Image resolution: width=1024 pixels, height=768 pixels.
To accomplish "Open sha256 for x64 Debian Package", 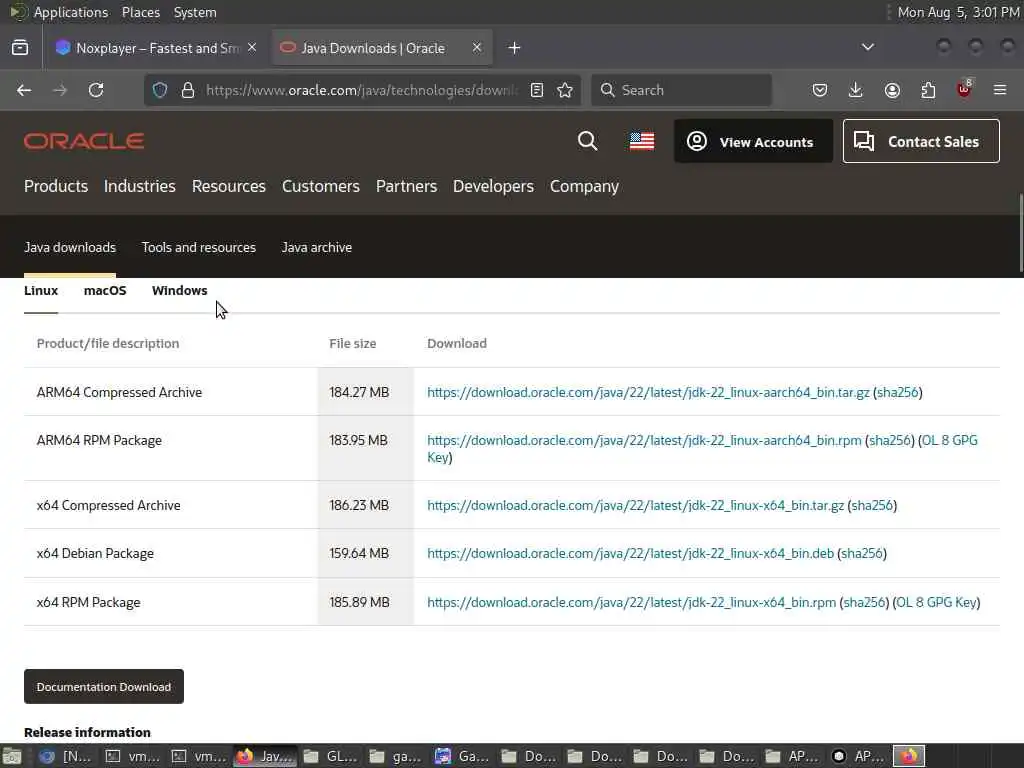I will [861, 553].
